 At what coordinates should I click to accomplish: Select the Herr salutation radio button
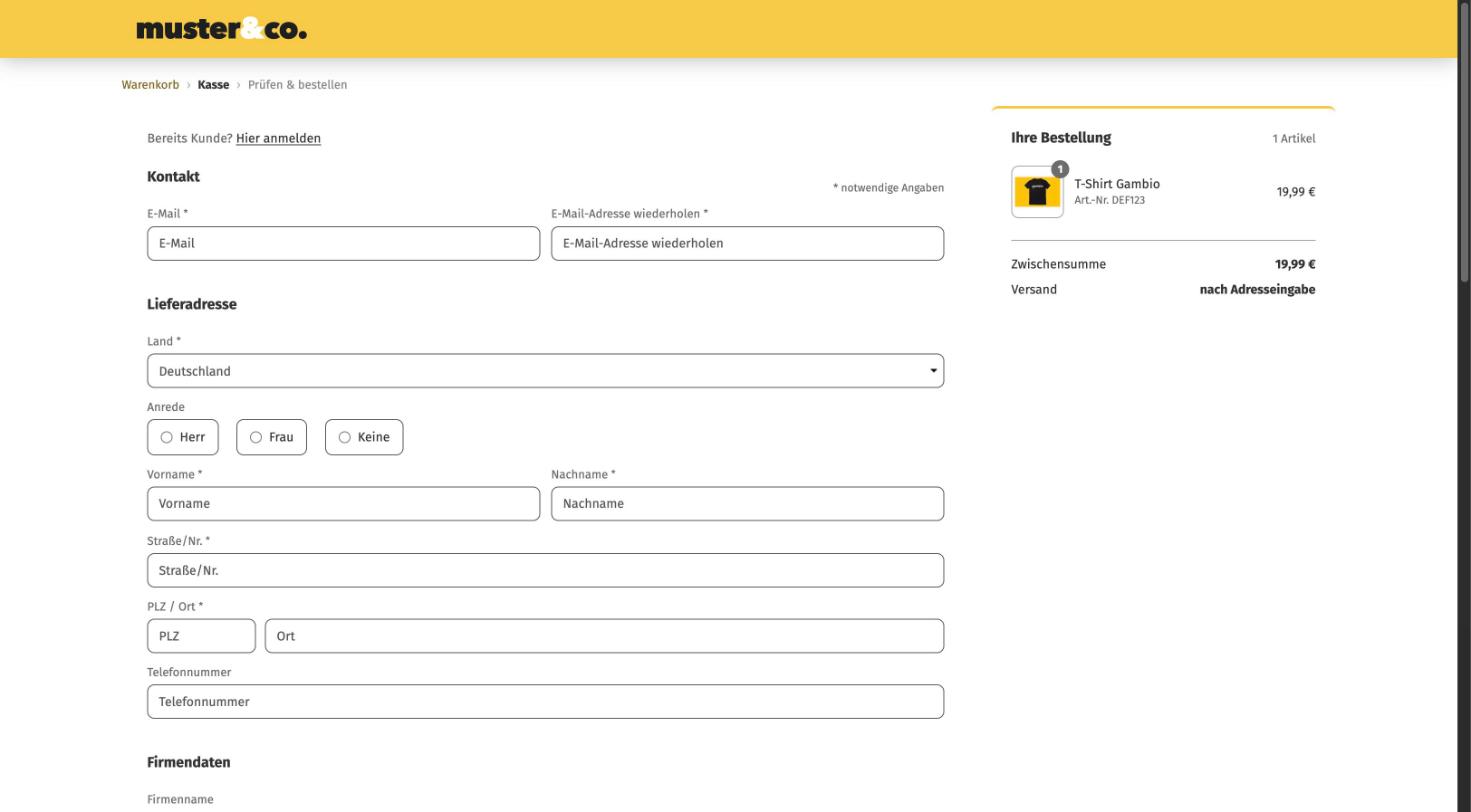(167, 437)
